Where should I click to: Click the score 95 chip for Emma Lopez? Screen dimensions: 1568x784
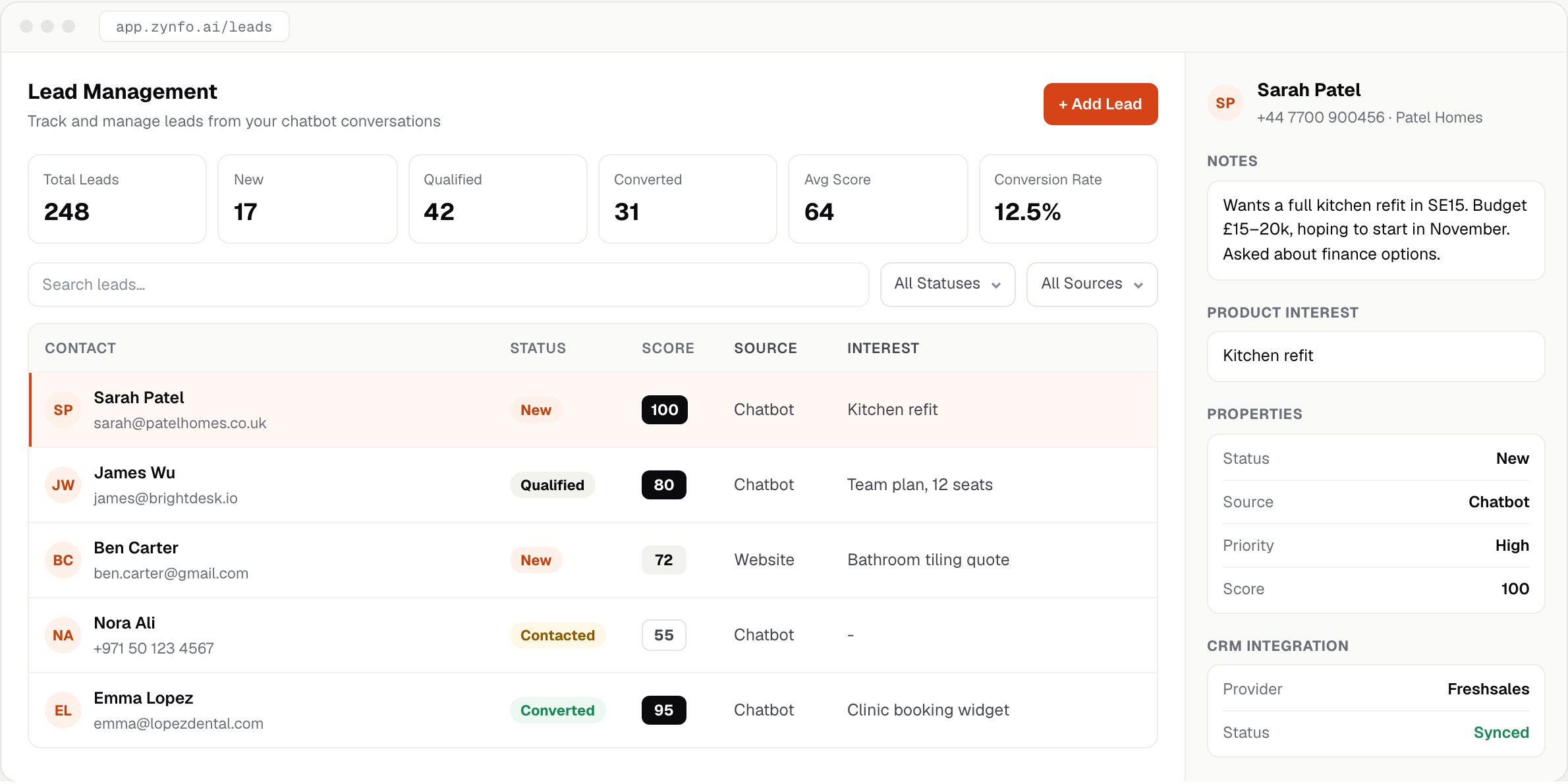(x=664, y=710)
